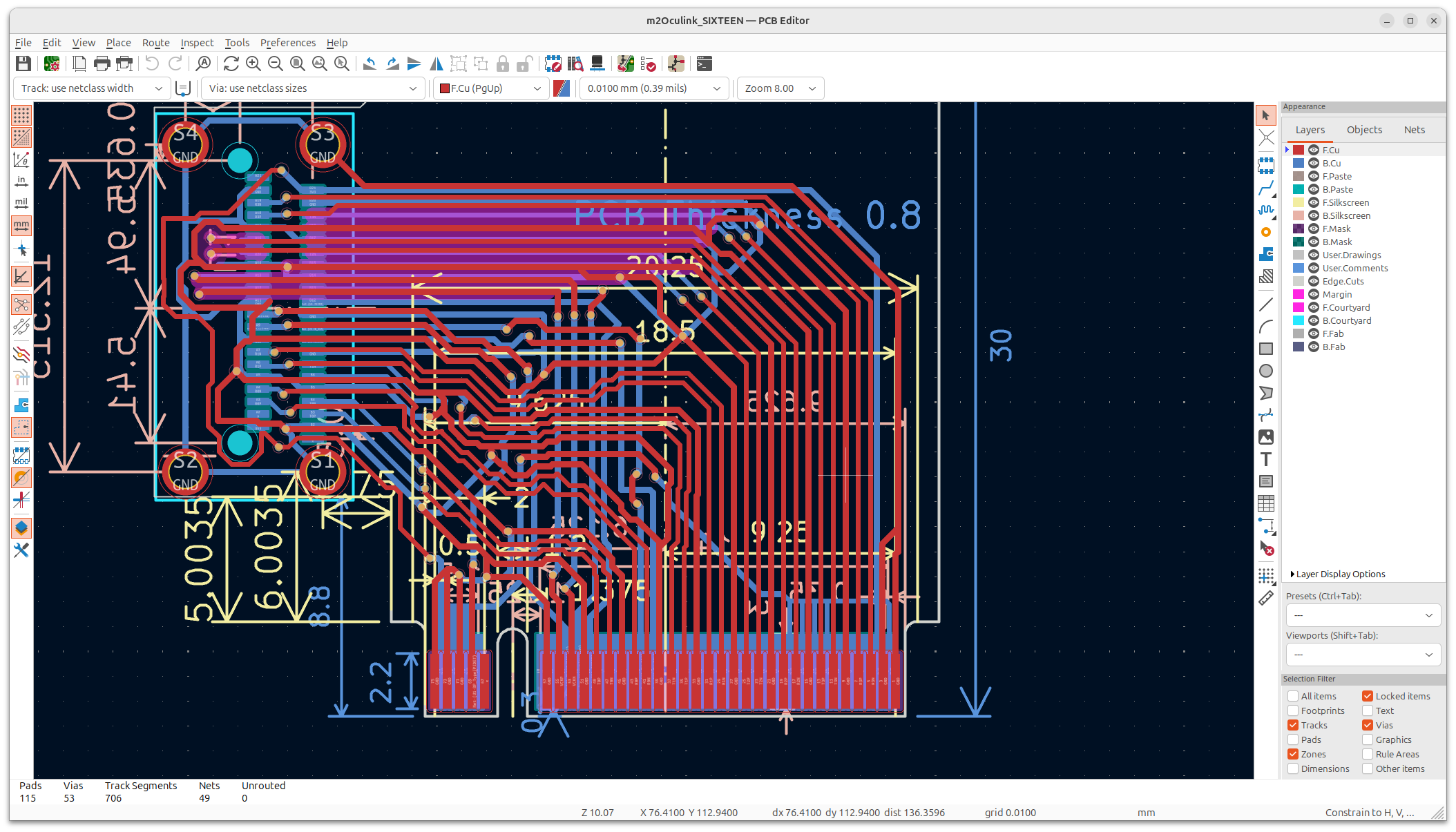The image size is (1456, 832).
Task: Click the millimeters units icon
Action: click(x=21, y=226)
